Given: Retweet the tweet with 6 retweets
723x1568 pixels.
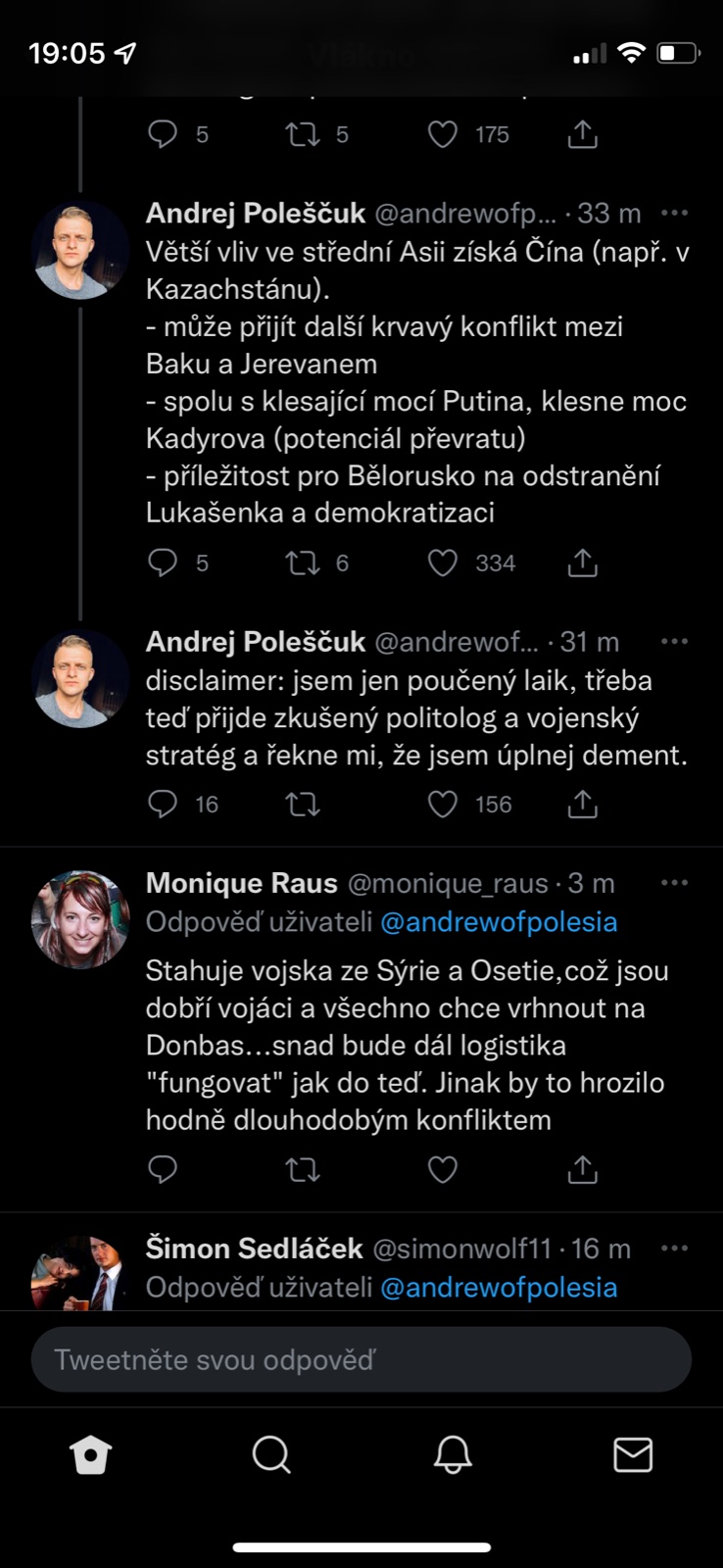Looking at the screenshot, I should point(303,563).
